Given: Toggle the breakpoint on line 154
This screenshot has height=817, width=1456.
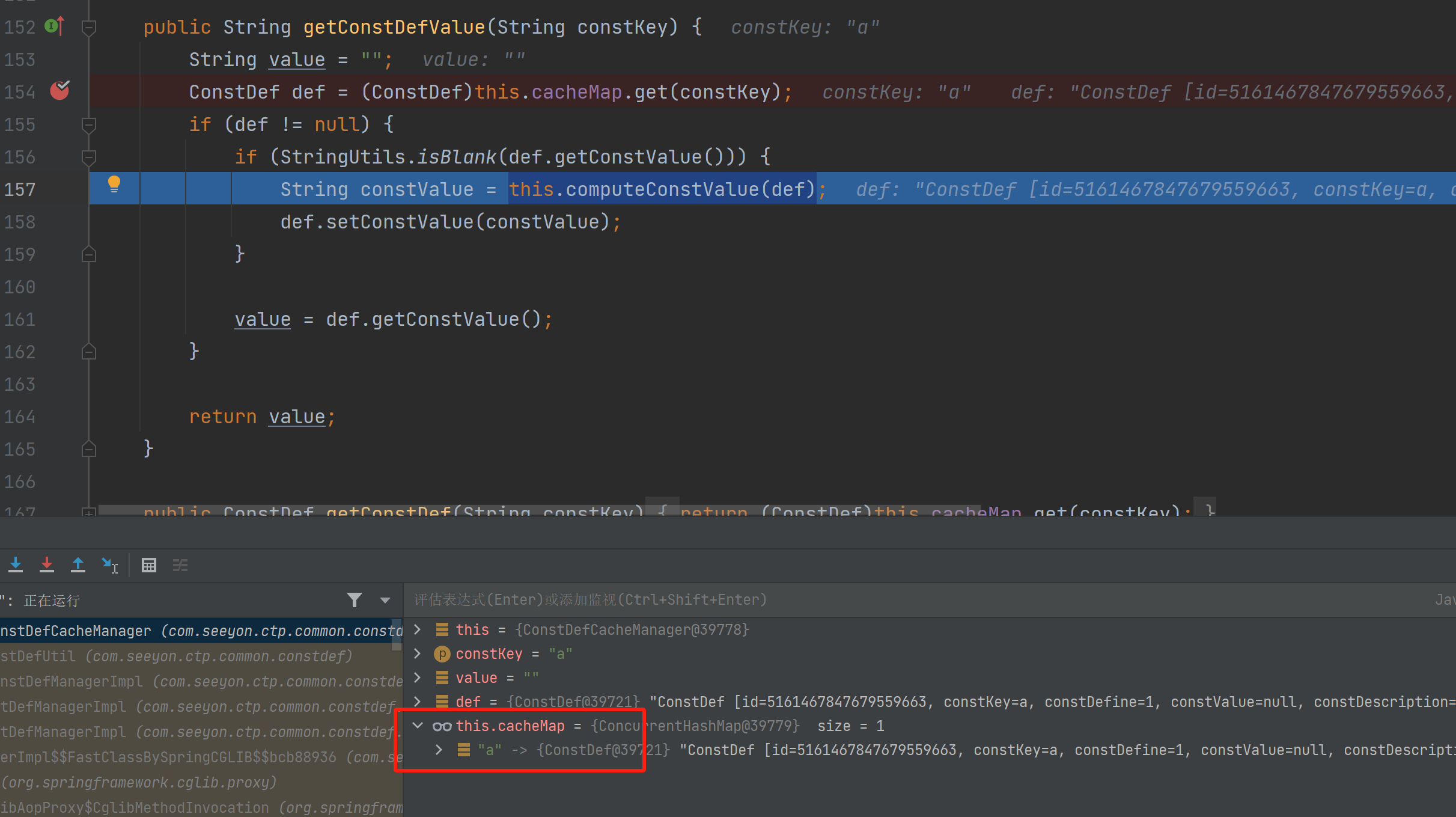Looking at the screenshot, I should [x=59, y=91].
